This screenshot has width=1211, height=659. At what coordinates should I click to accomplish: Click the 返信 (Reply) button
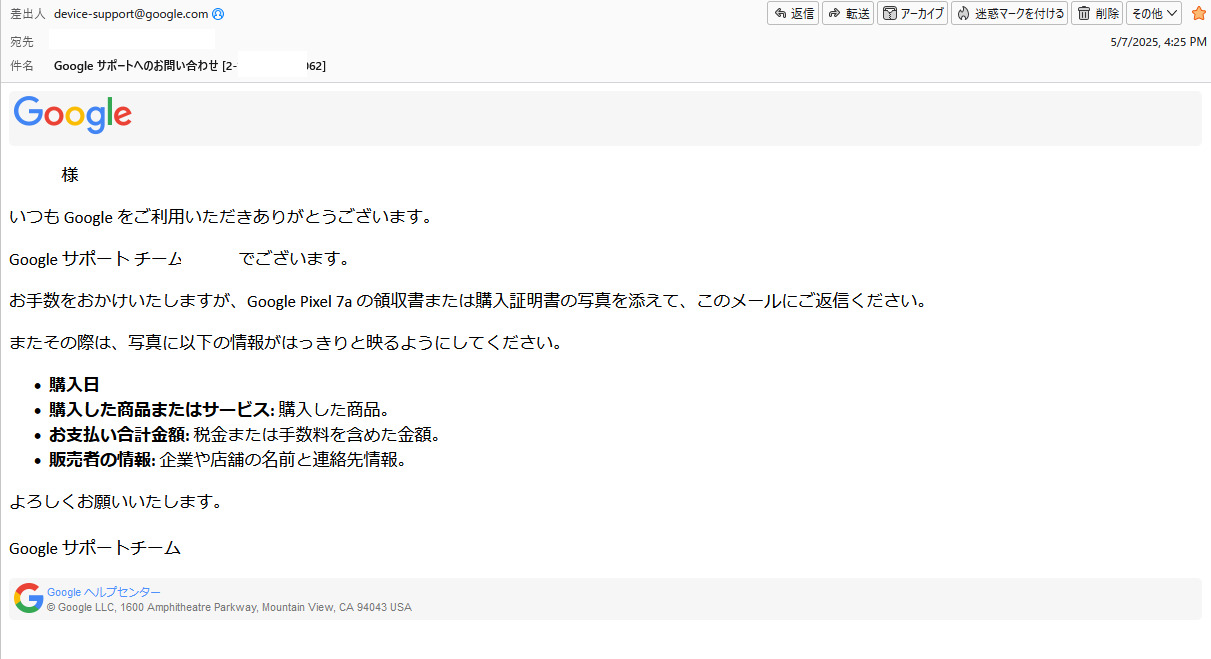click(792, 14)
